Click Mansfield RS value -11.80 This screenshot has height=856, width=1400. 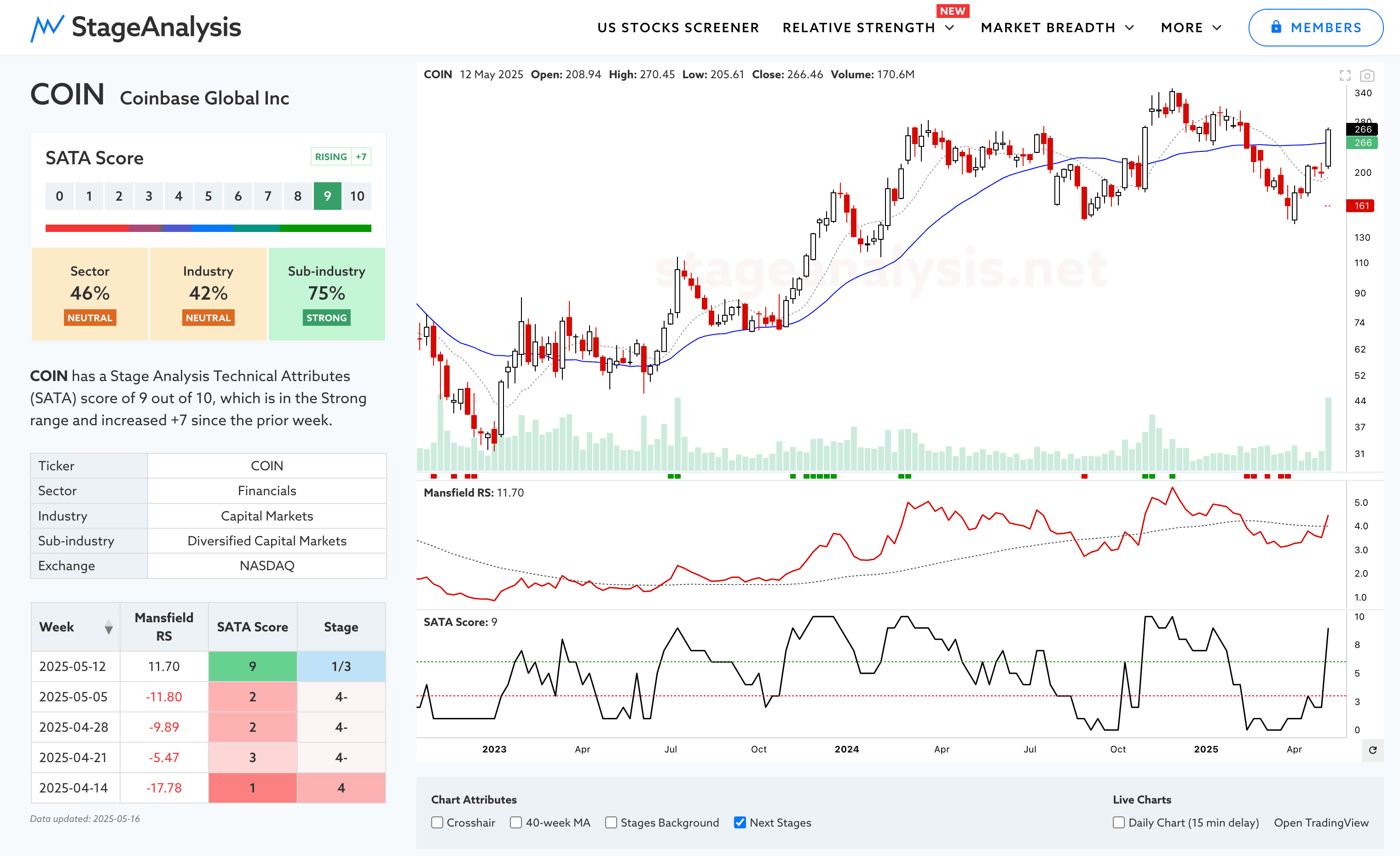click(x=164, y=696)
